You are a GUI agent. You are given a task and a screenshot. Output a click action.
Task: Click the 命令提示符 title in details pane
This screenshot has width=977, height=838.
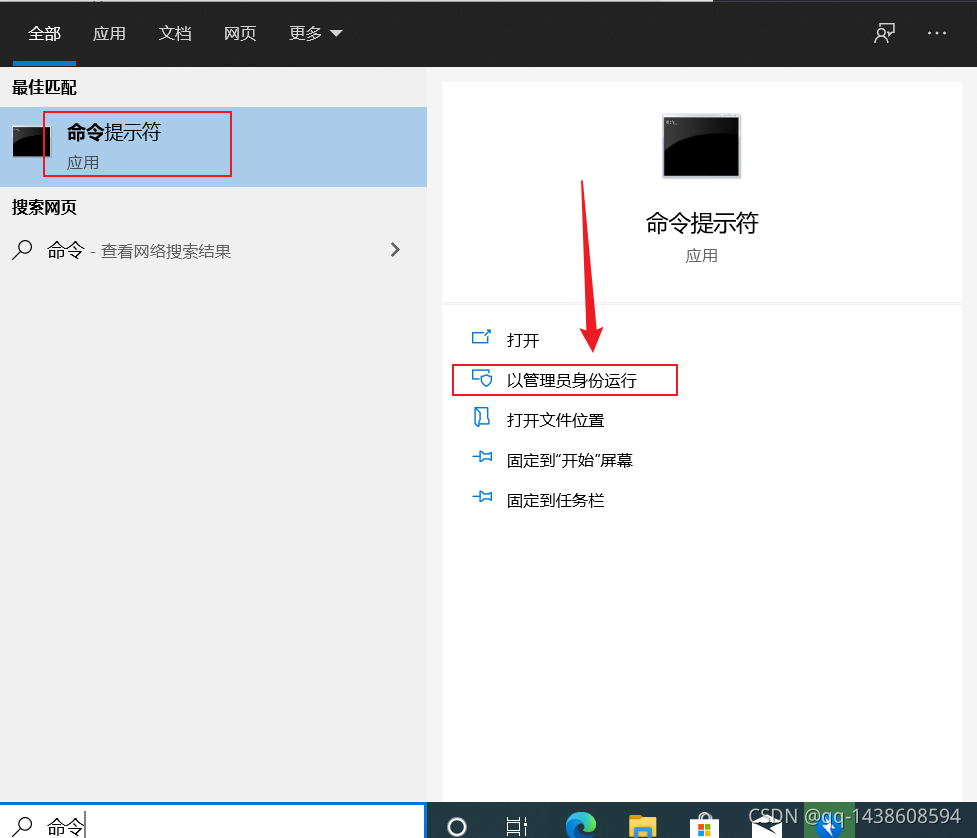[x=702, y=223]
